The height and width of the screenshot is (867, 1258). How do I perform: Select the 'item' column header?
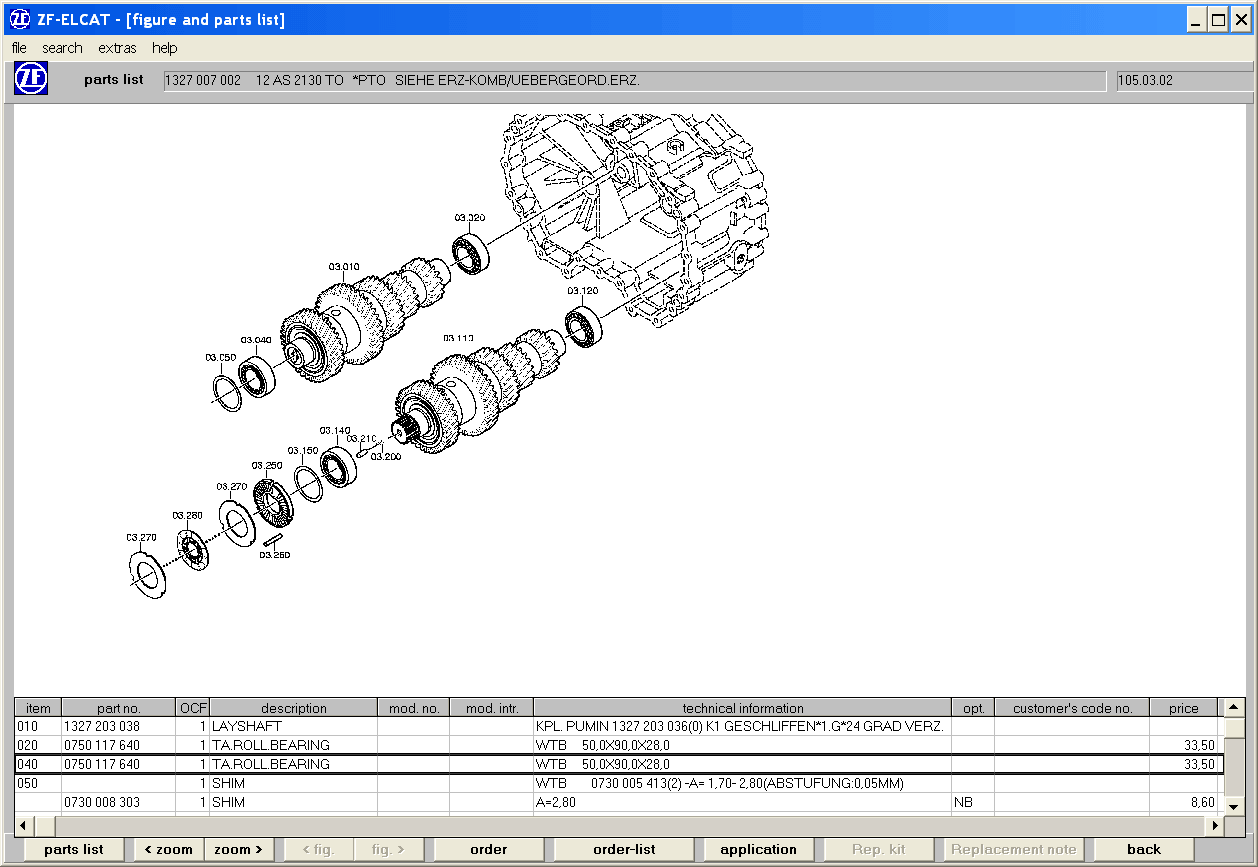click(x=38, y=708)
